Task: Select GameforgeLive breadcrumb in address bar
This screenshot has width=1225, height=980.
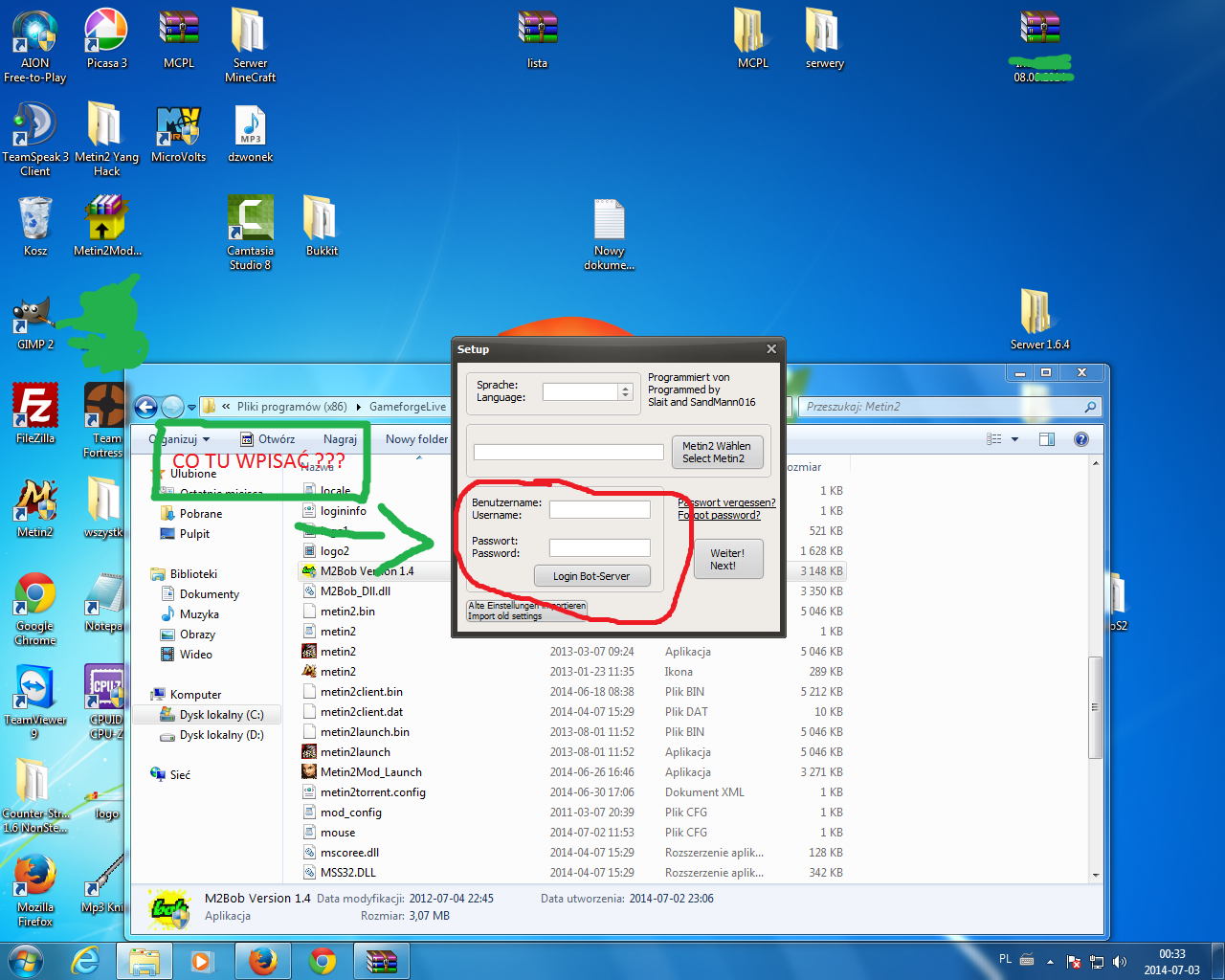Action: [408, 407]
